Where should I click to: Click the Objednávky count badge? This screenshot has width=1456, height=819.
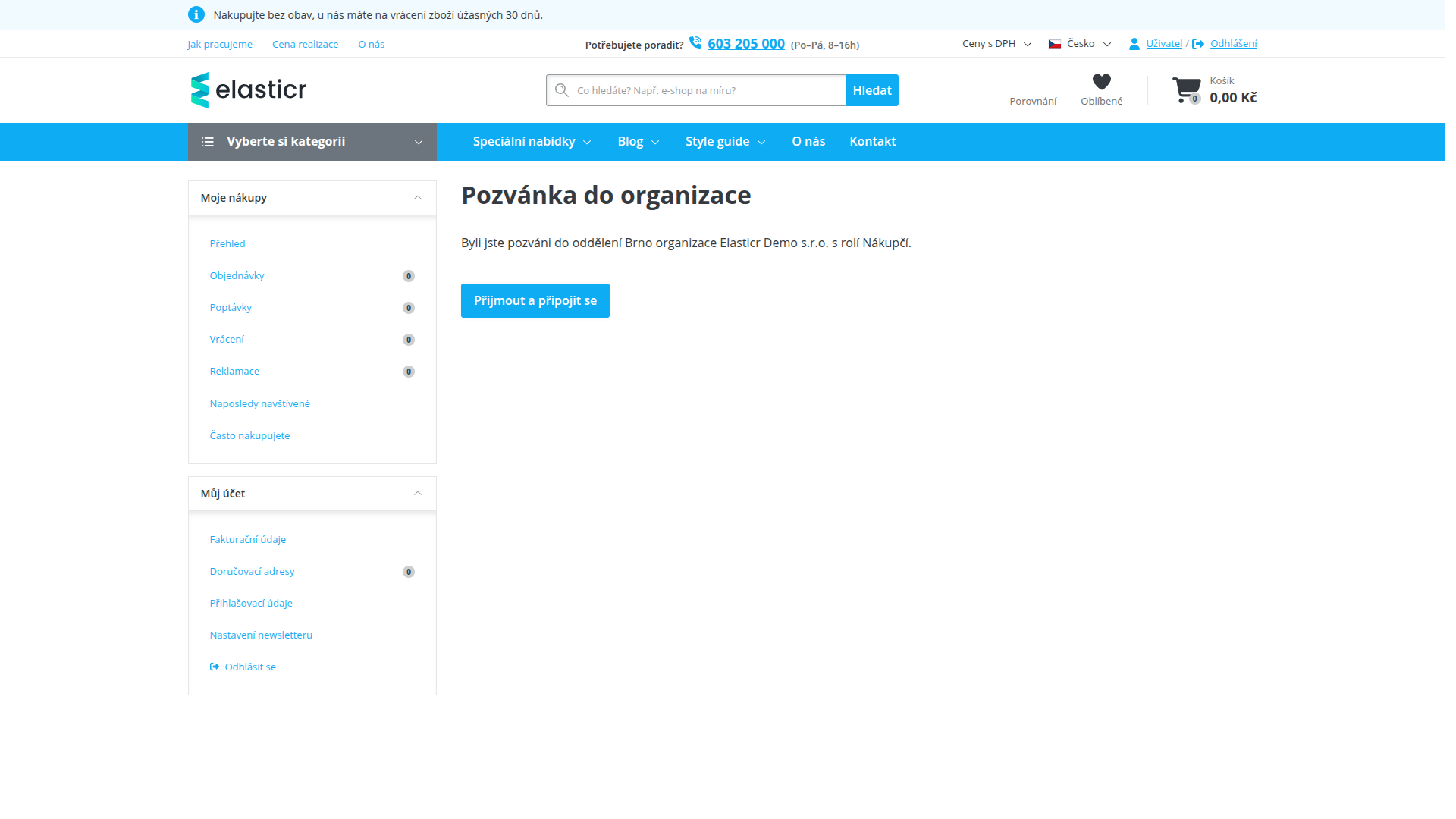pyautogui.click(x=409, y=276)
